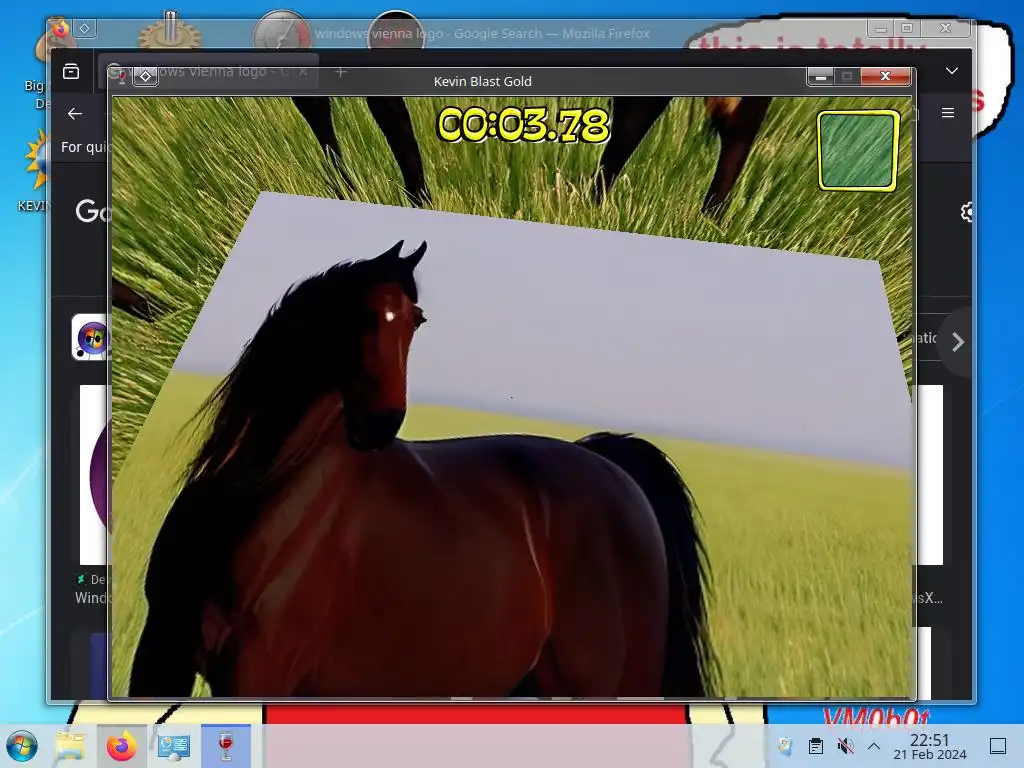Image resolution: width=1024 pixels, height=768 pixels.
Task: Open a new Firefox tab with the plus
Action: coord(340,72)
